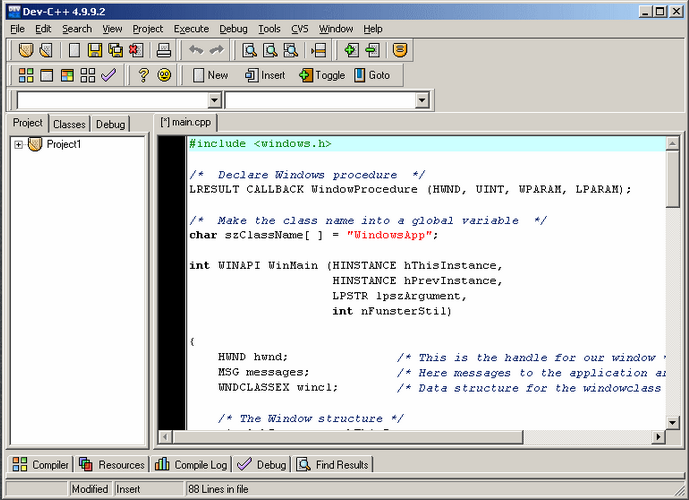Click "88 Lines in file" in status bar

tap(218, 489)
